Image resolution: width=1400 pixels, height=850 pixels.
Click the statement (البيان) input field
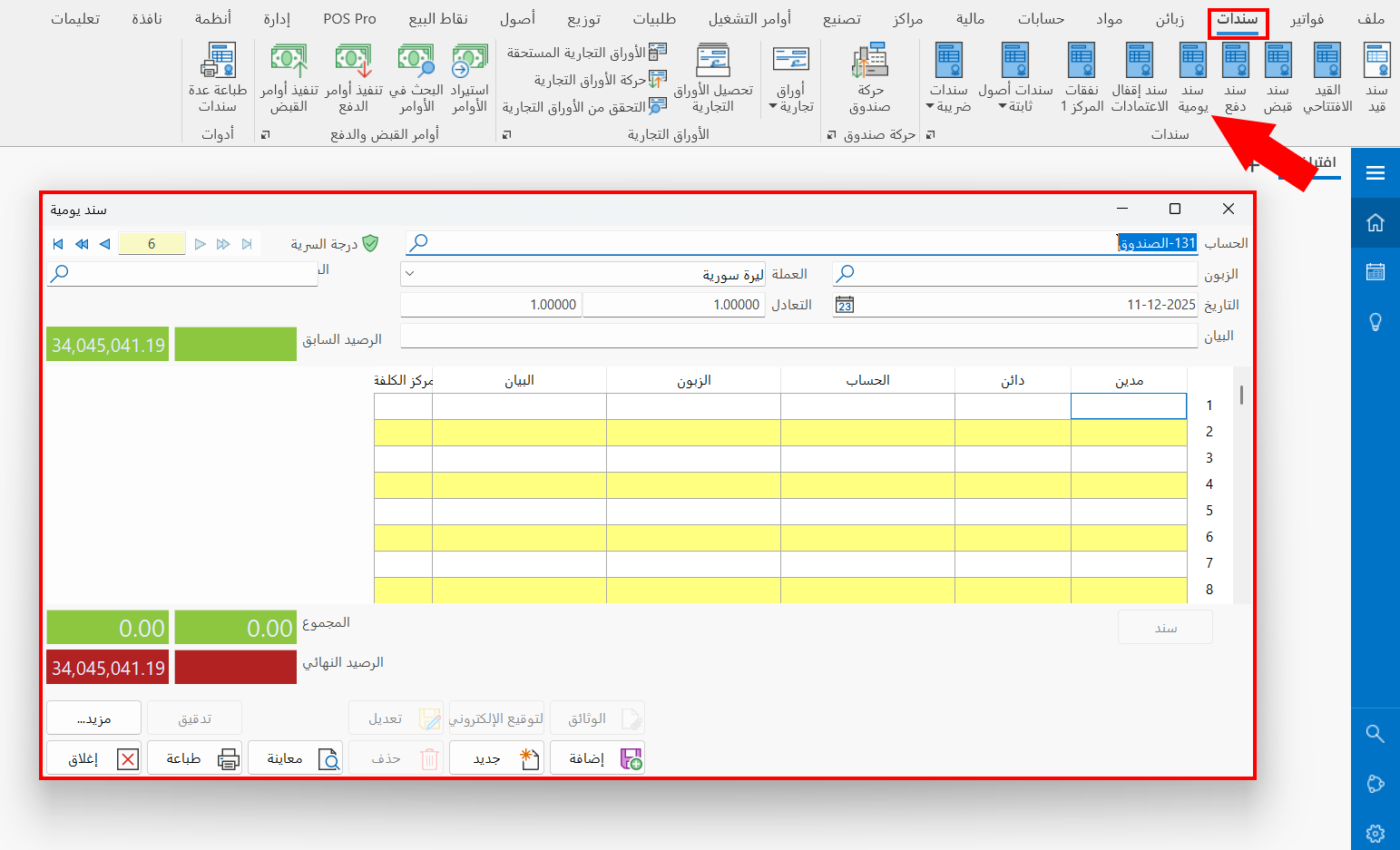[x=798, y=336]
